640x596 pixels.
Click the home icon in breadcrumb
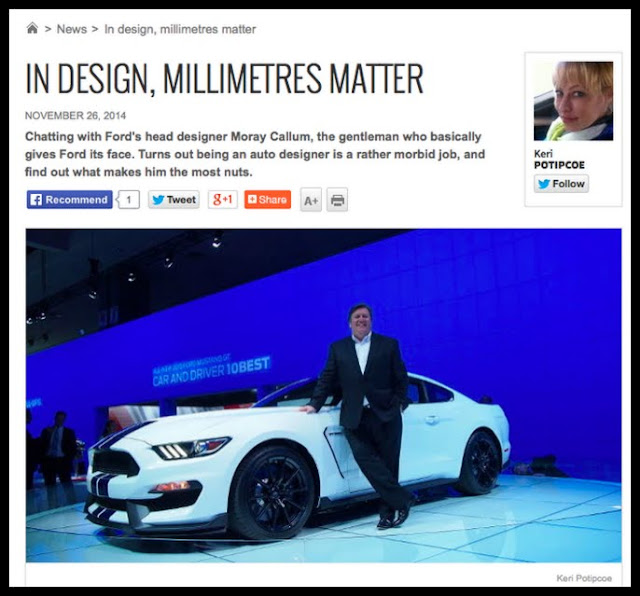[x=32, y=29]
